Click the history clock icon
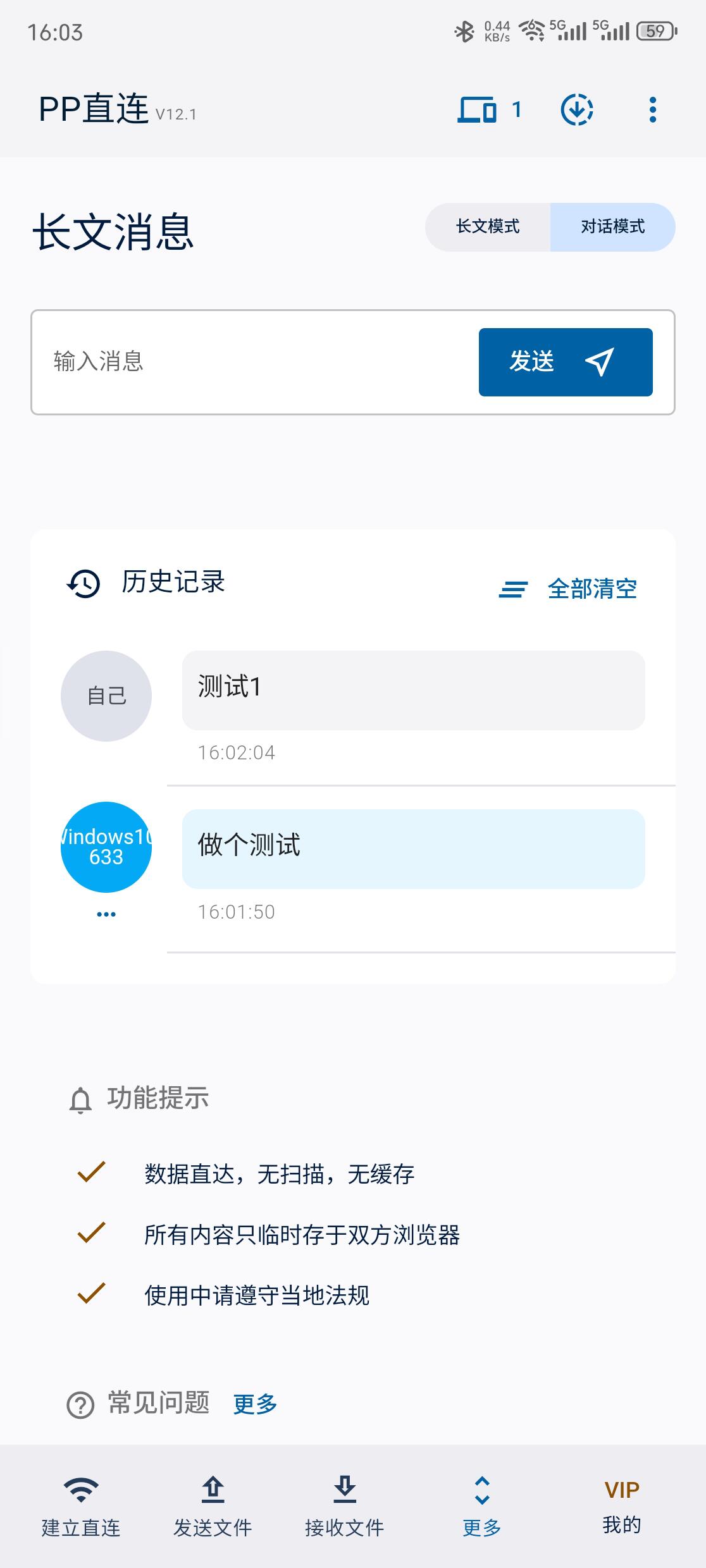Viewport: 706px width, 1568px height. [84, 584]
